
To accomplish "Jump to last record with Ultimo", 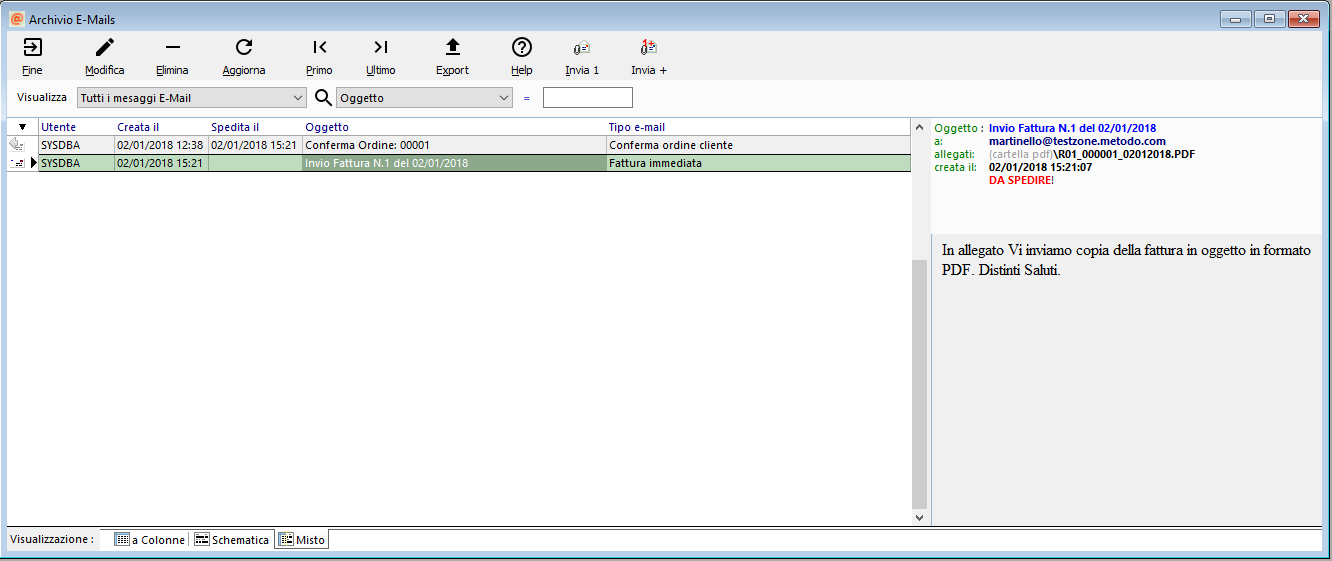I will (380, 48).
